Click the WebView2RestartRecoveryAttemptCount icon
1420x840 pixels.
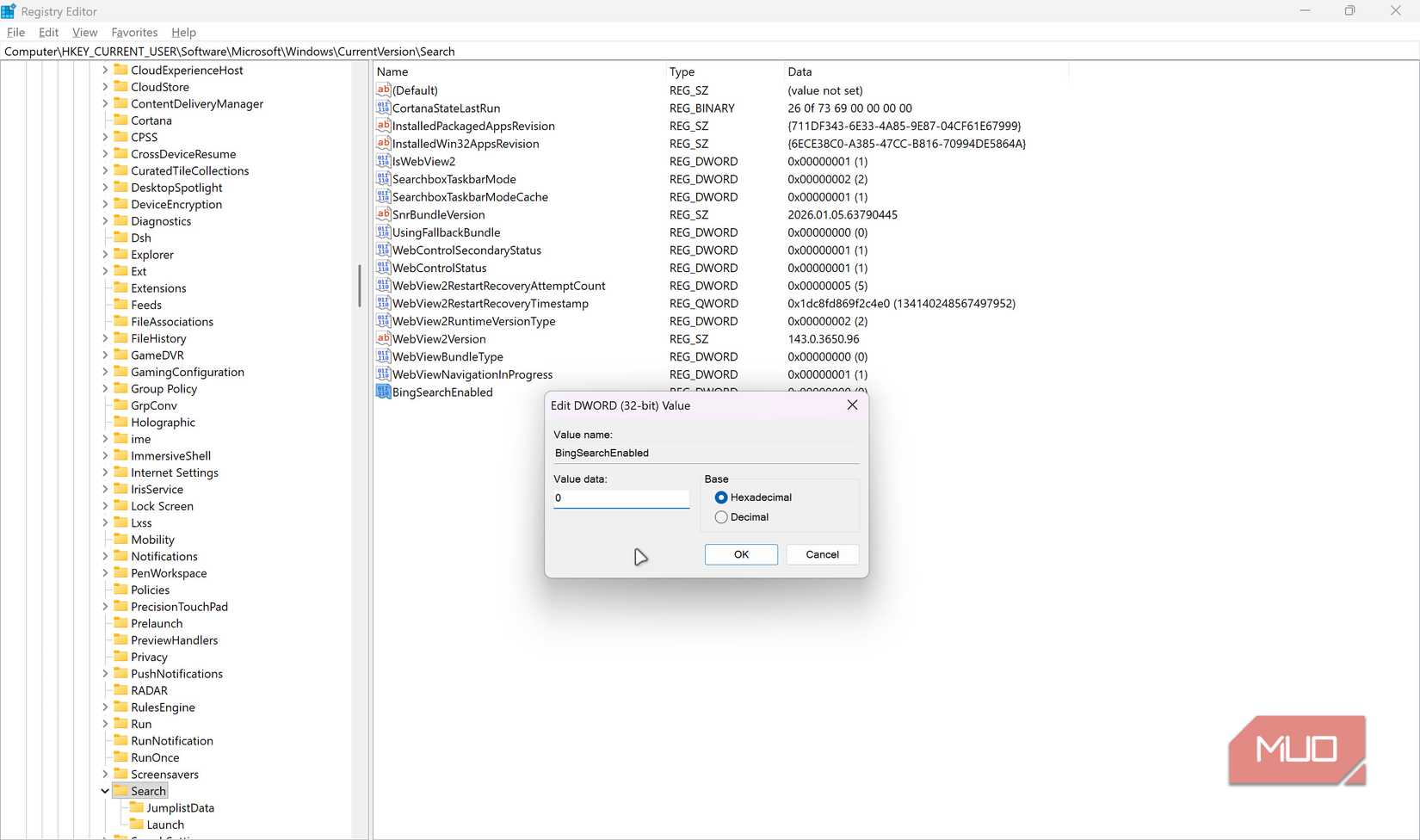point(384,286)
